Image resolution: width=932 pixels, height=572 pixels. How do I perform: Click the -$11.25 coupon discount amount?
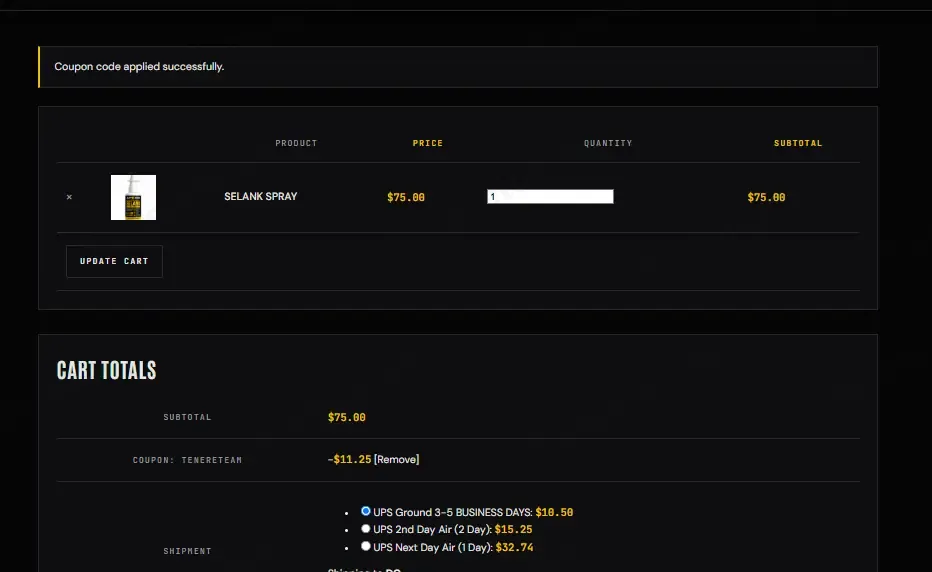350,459
